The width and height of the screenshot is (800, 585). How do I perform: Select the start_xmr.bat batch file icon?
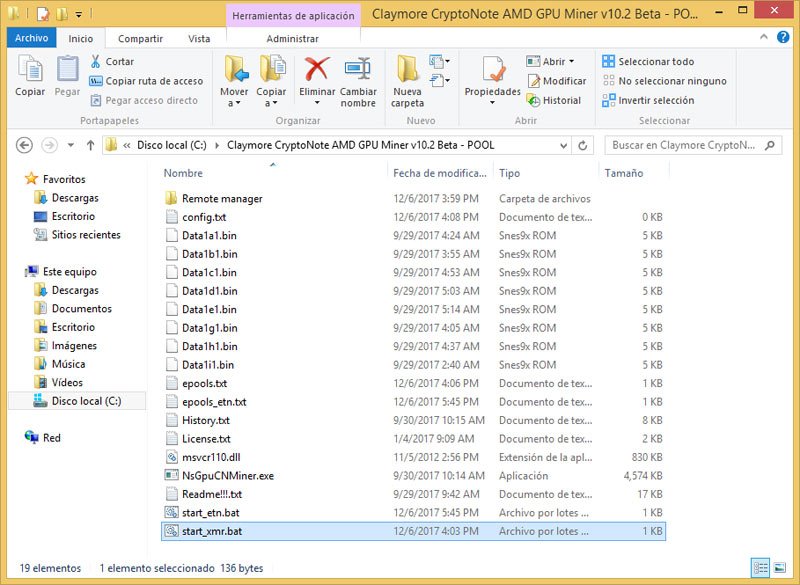tap(172, 531)
